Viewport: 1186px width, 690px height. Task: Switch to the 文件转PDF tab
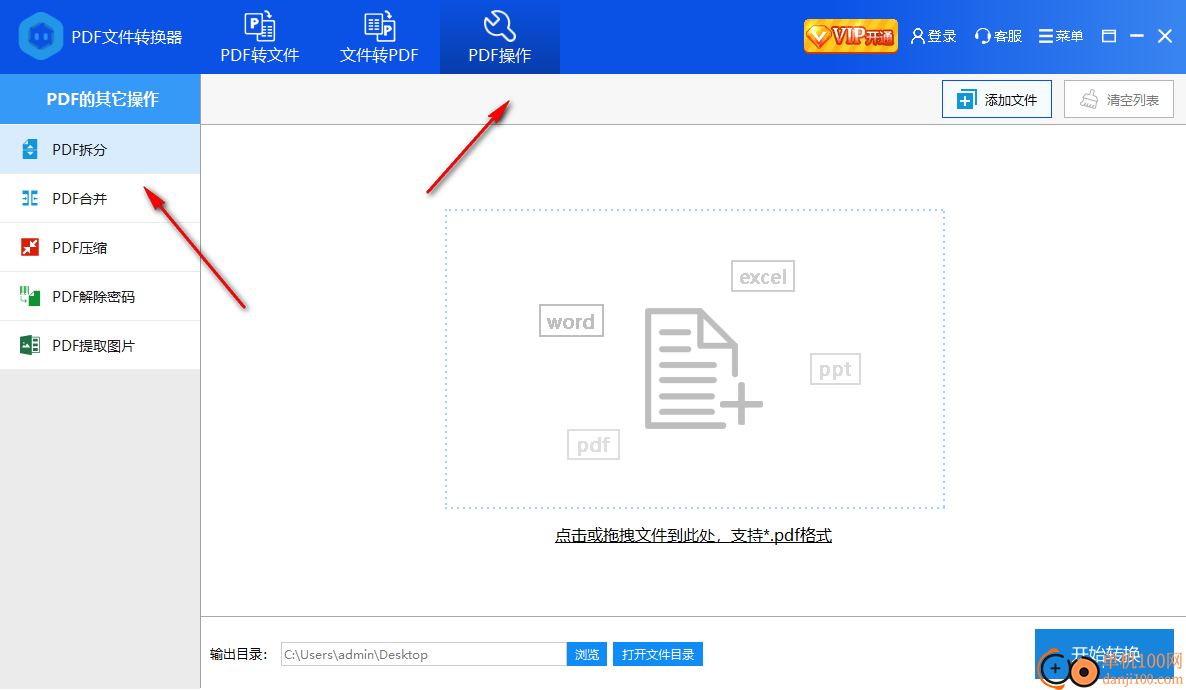coord(379,37)
